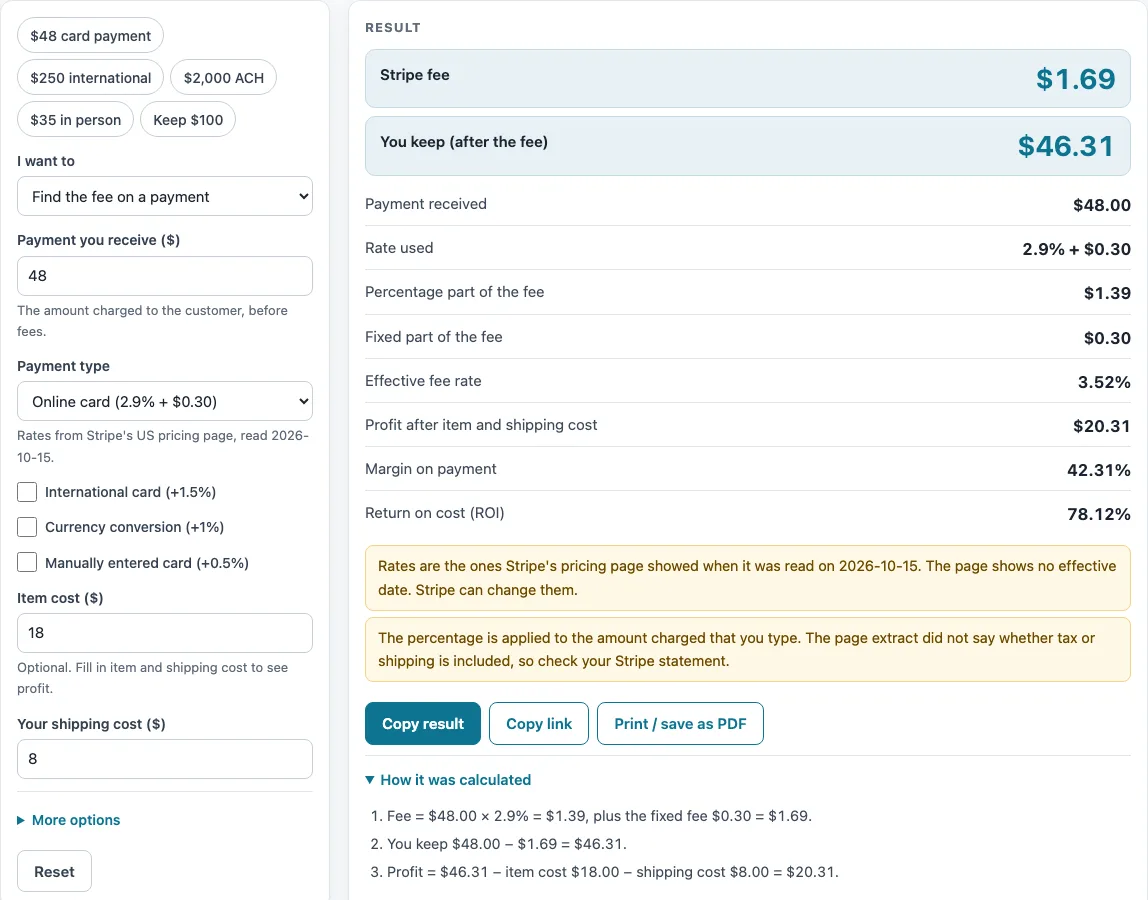Screen dimensions: 1148x900
Task: Click the Return on cost value 78.12%
Action: pos(1098,514)
